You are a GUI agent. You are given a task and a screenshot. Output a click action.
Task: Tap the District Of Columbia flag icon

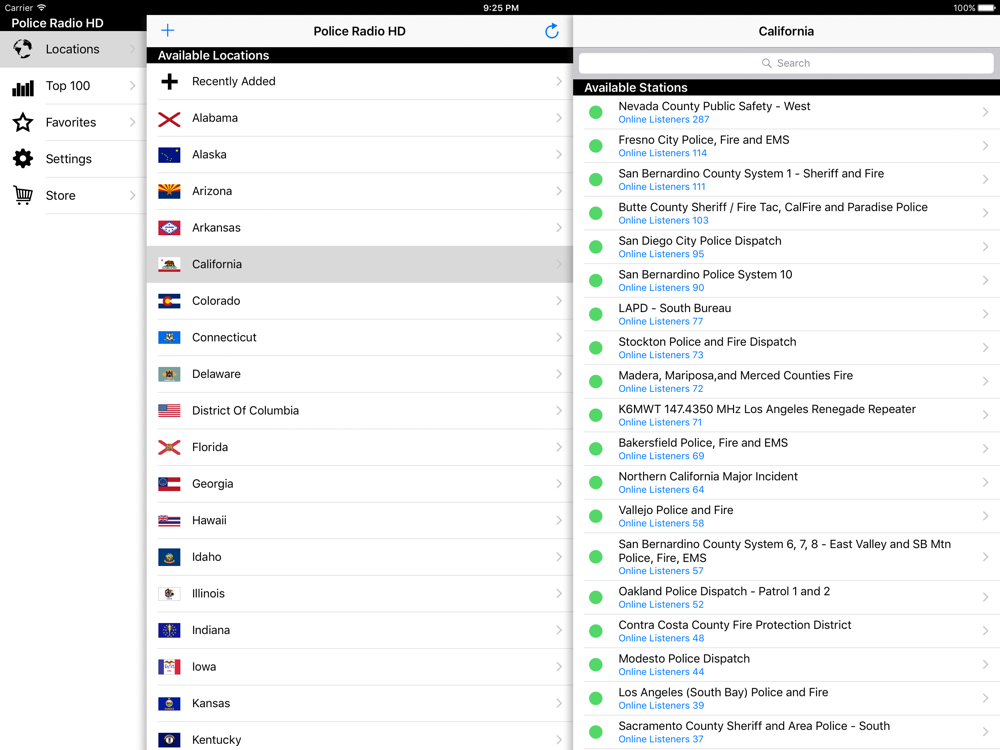pyautogui.click(x=169, y=411)
